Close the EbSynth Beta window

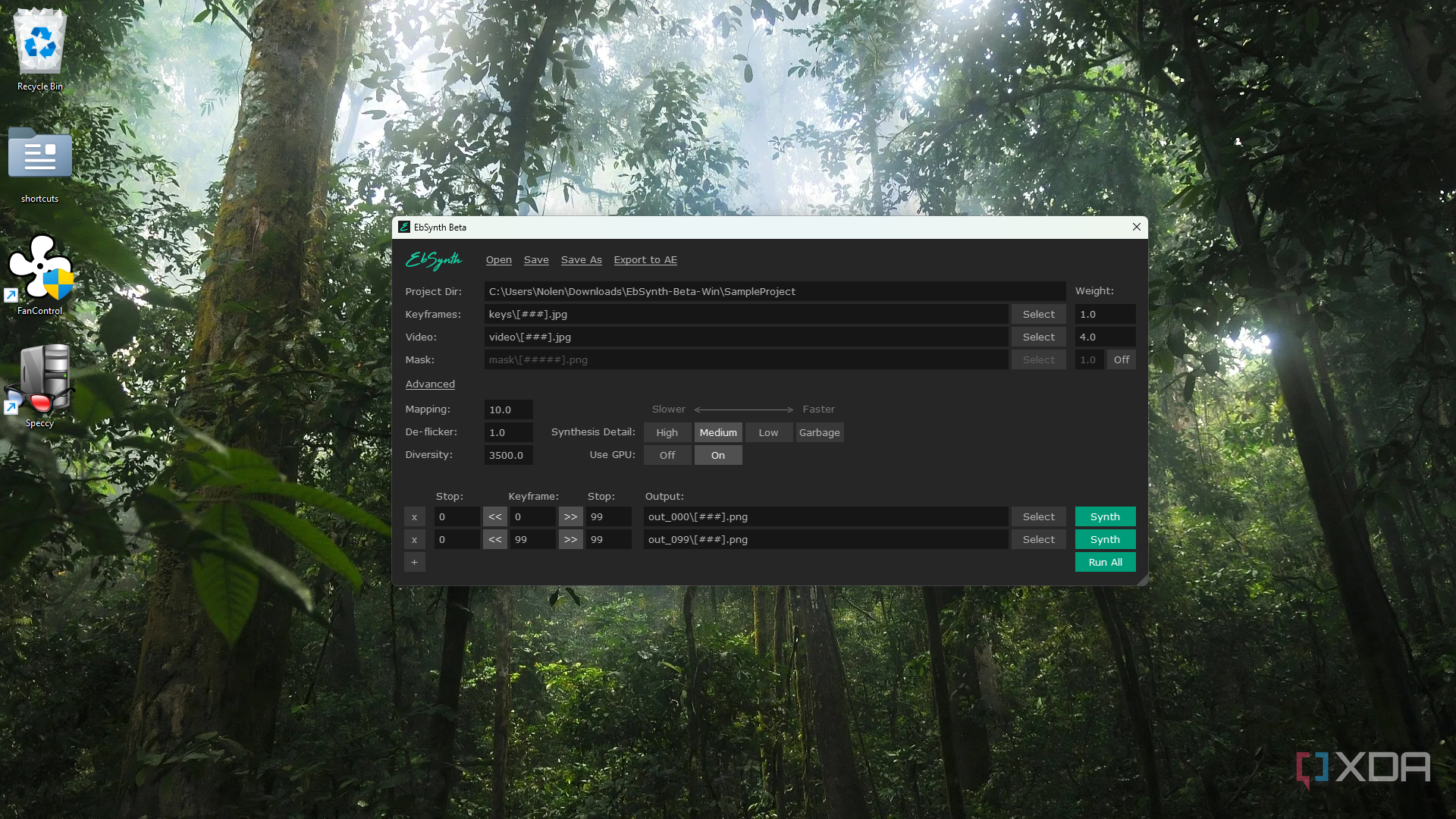tap(1137, 227)
